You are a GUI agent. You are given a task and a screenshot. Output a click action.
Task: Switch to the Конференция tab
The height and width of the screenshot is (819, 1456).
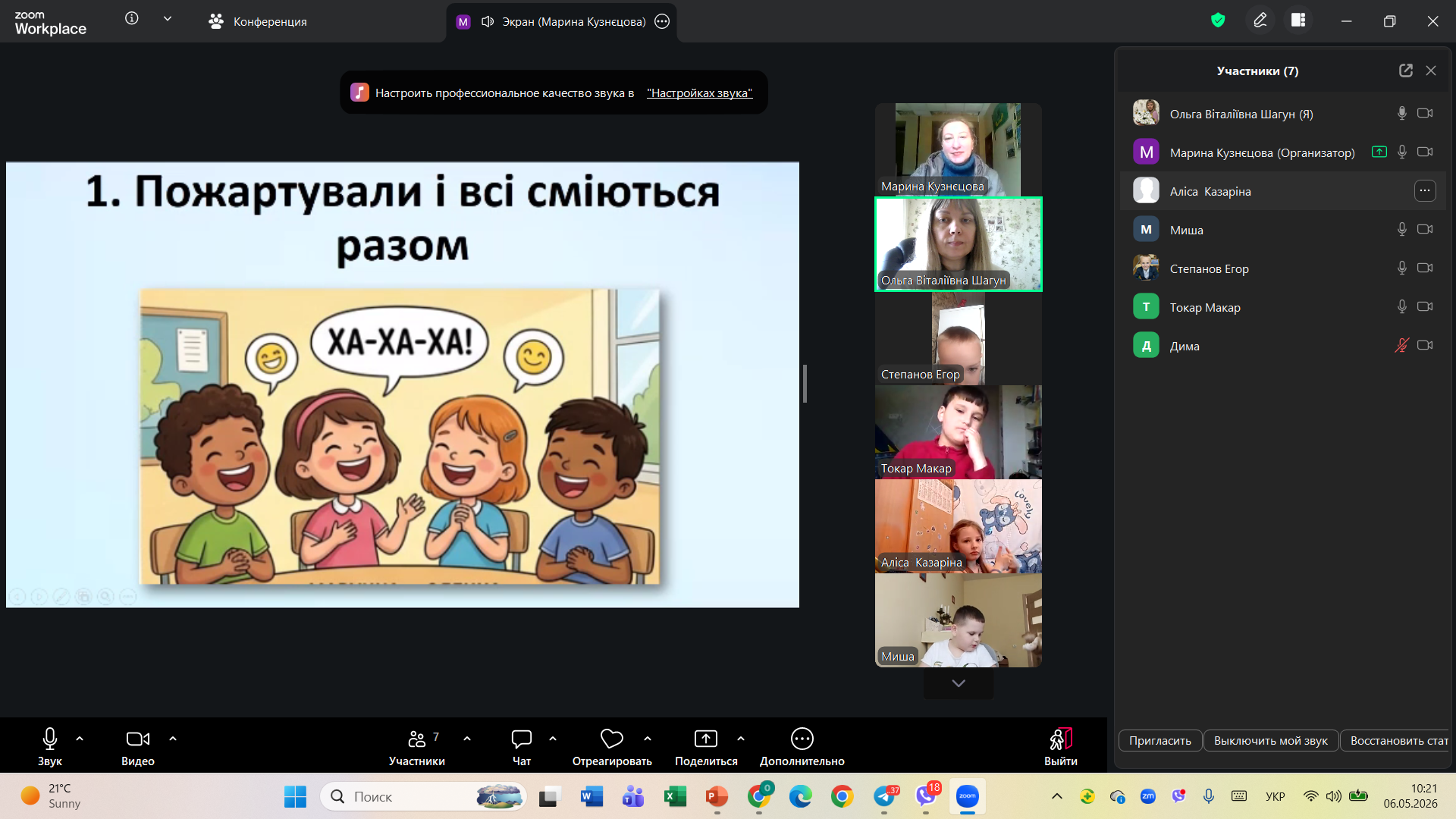pos(258,21)
